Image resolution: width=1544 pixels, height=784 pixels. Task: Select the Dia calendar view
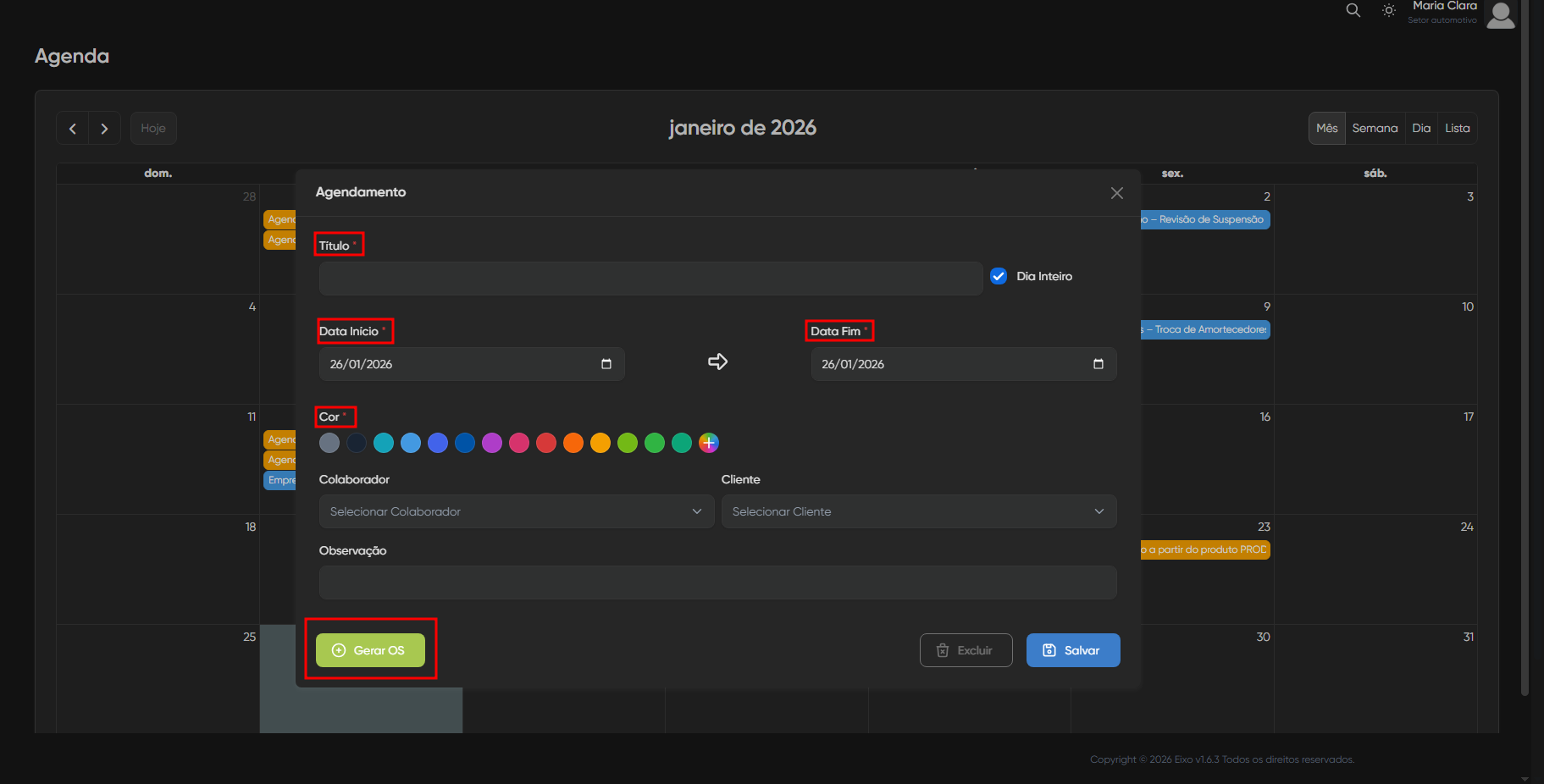[x=1421, y=129]
